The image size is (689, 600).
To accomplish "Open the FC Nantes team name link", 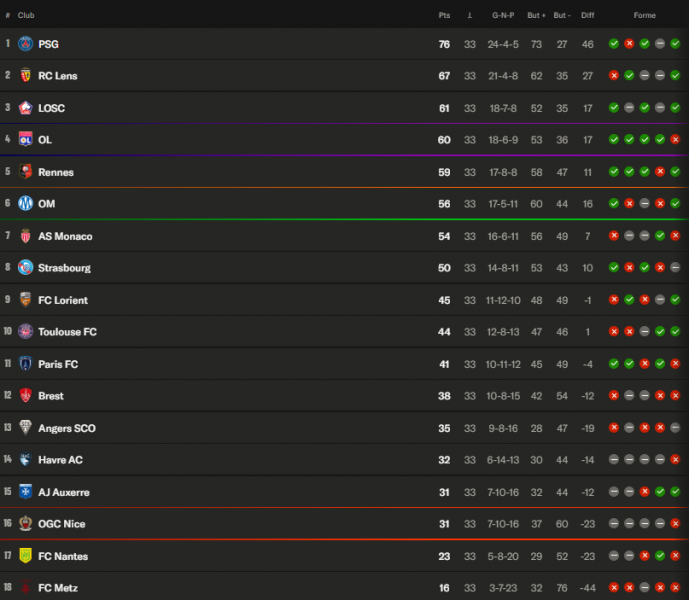I will coord(63,556).
